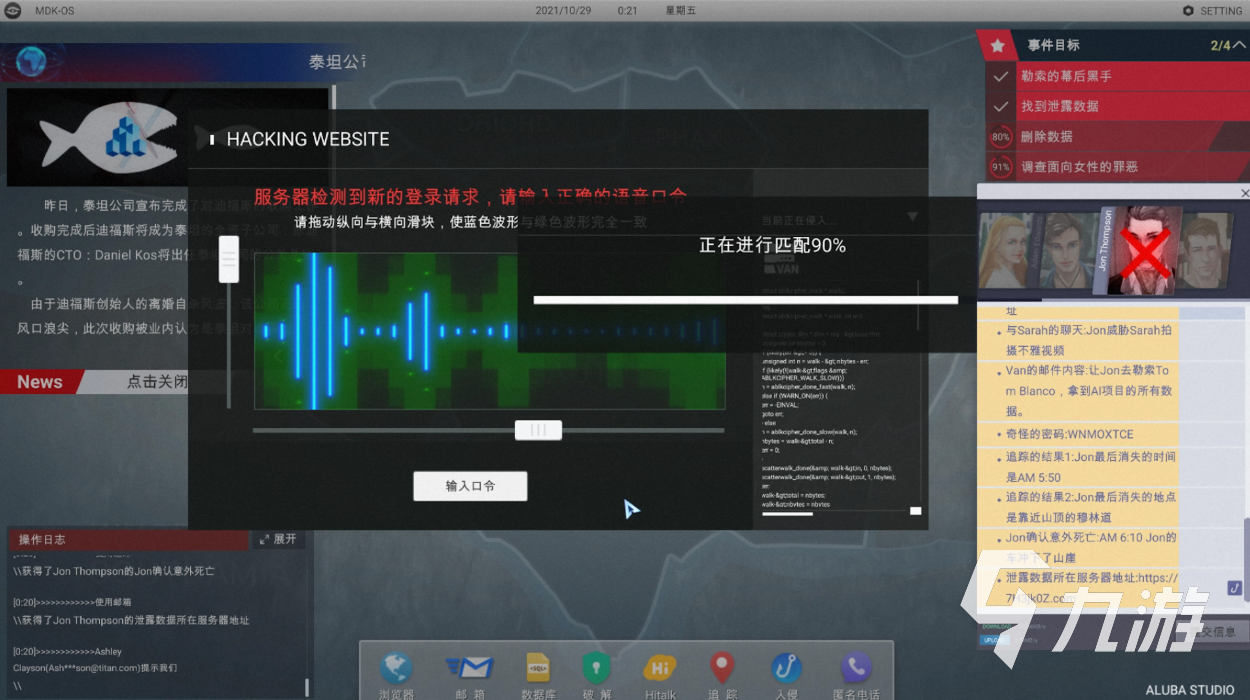Click the UPLOAD speed indicator

pyautogui.click(x=995, y=639)
